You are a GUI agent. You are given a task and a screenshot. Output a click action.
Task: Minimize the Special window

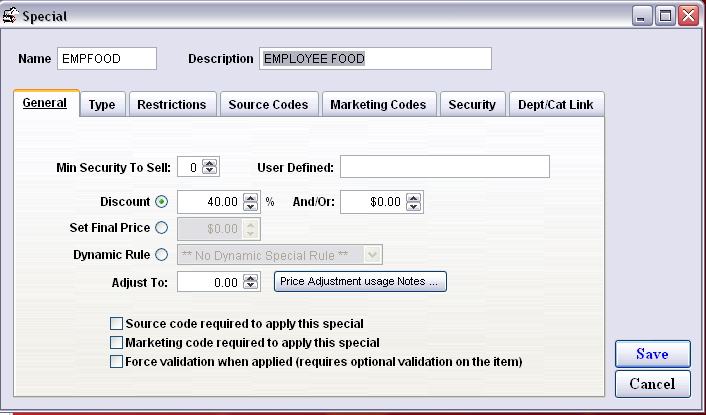point(643,16)
